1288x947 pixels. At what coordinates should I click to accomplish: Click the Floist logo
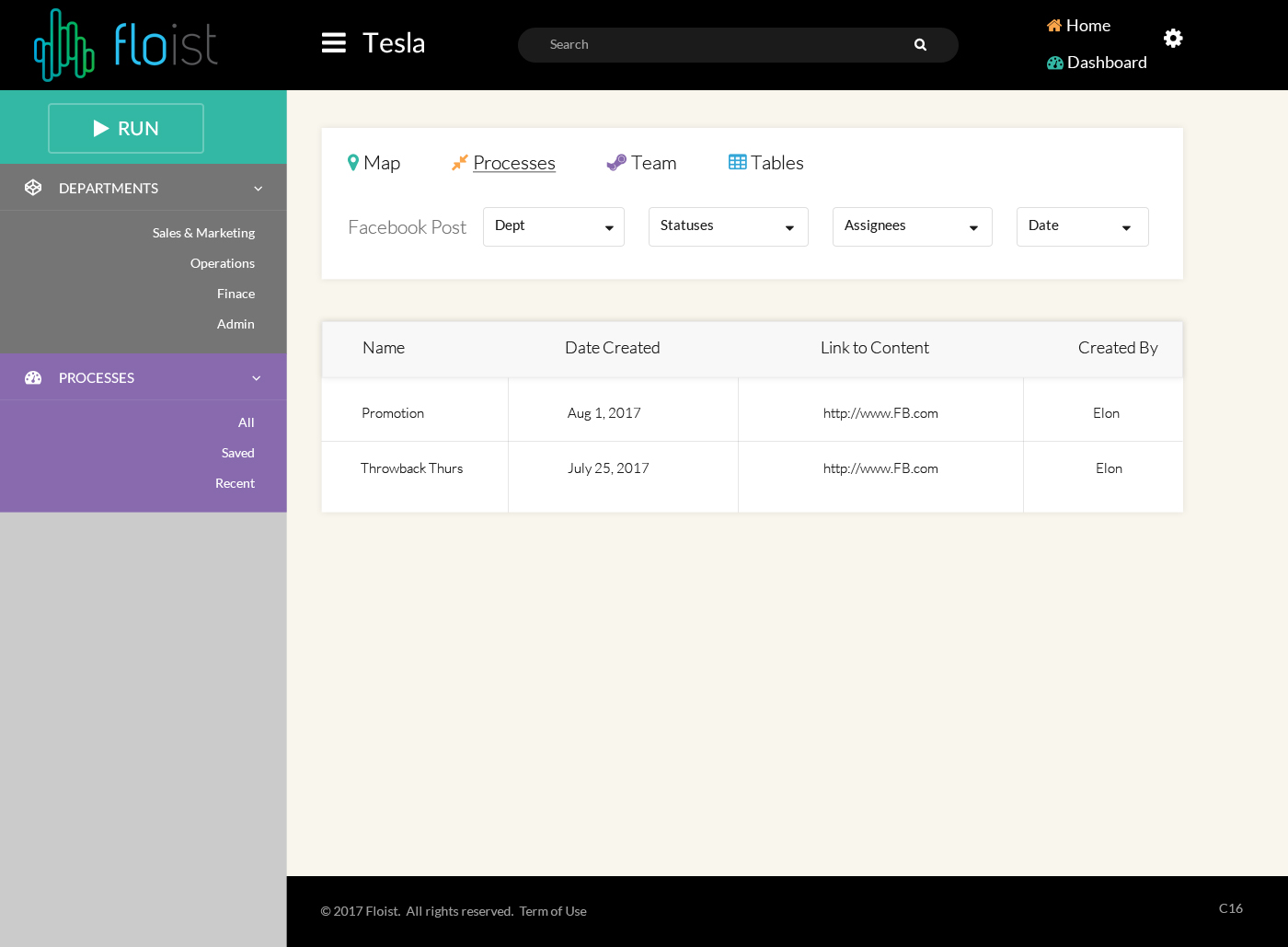[126, 45]
